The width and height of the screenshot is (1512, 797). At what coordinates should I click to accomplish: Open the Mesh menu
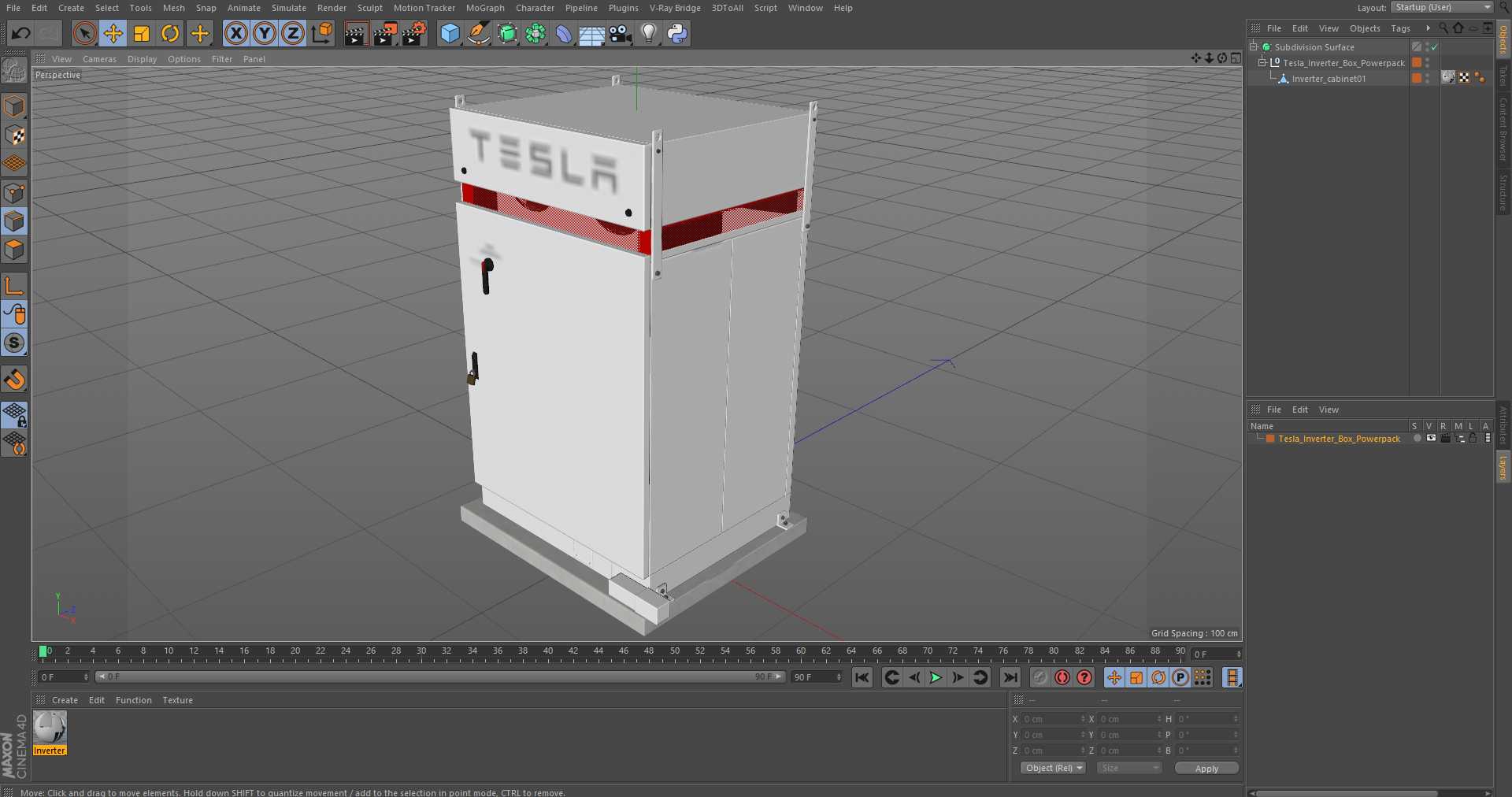(174, 8)
